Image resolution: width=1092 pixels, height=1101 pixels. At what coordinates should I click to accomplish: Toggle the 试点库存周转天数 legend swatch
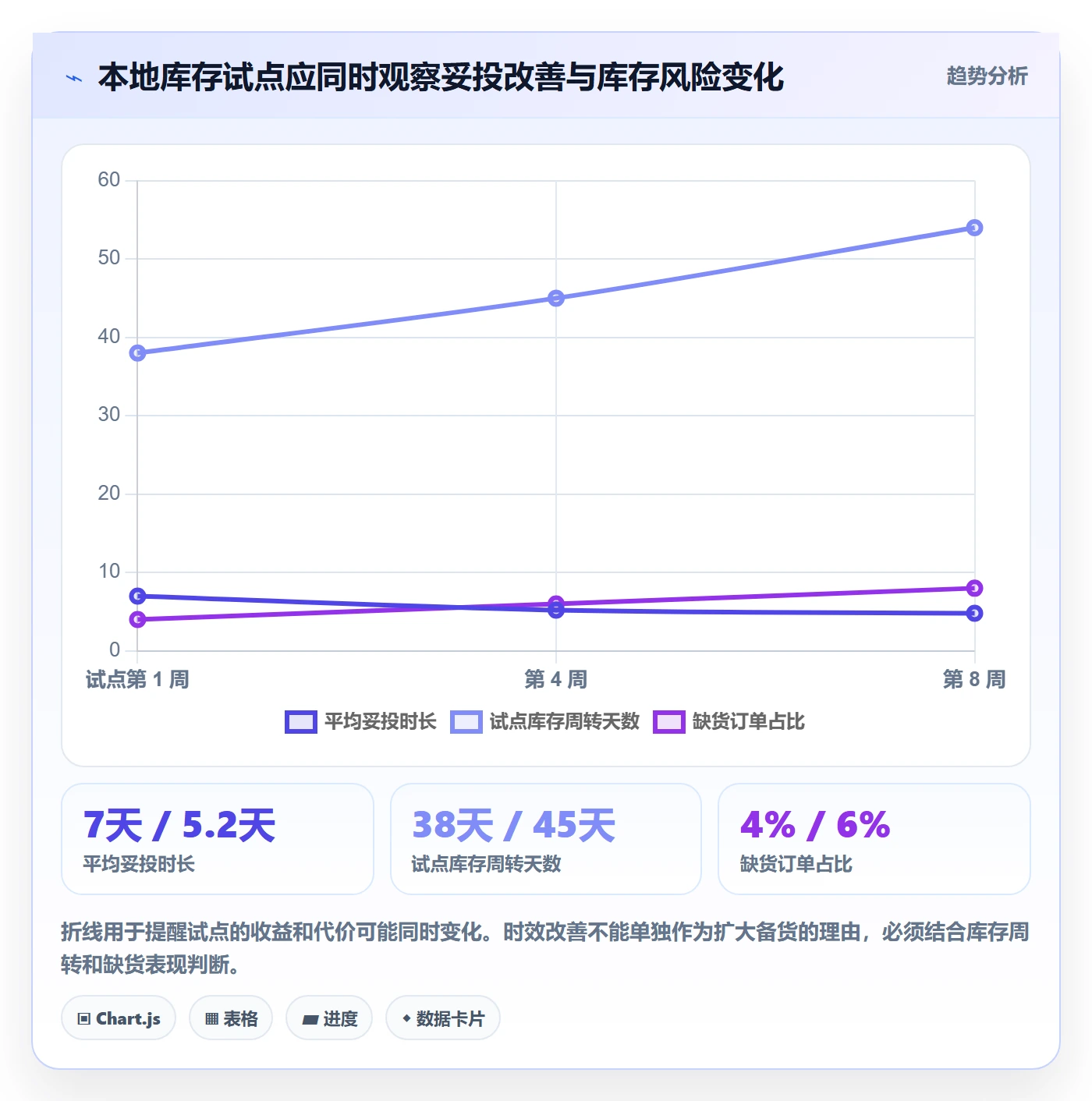pyautogui.click(x=466, y=722)
